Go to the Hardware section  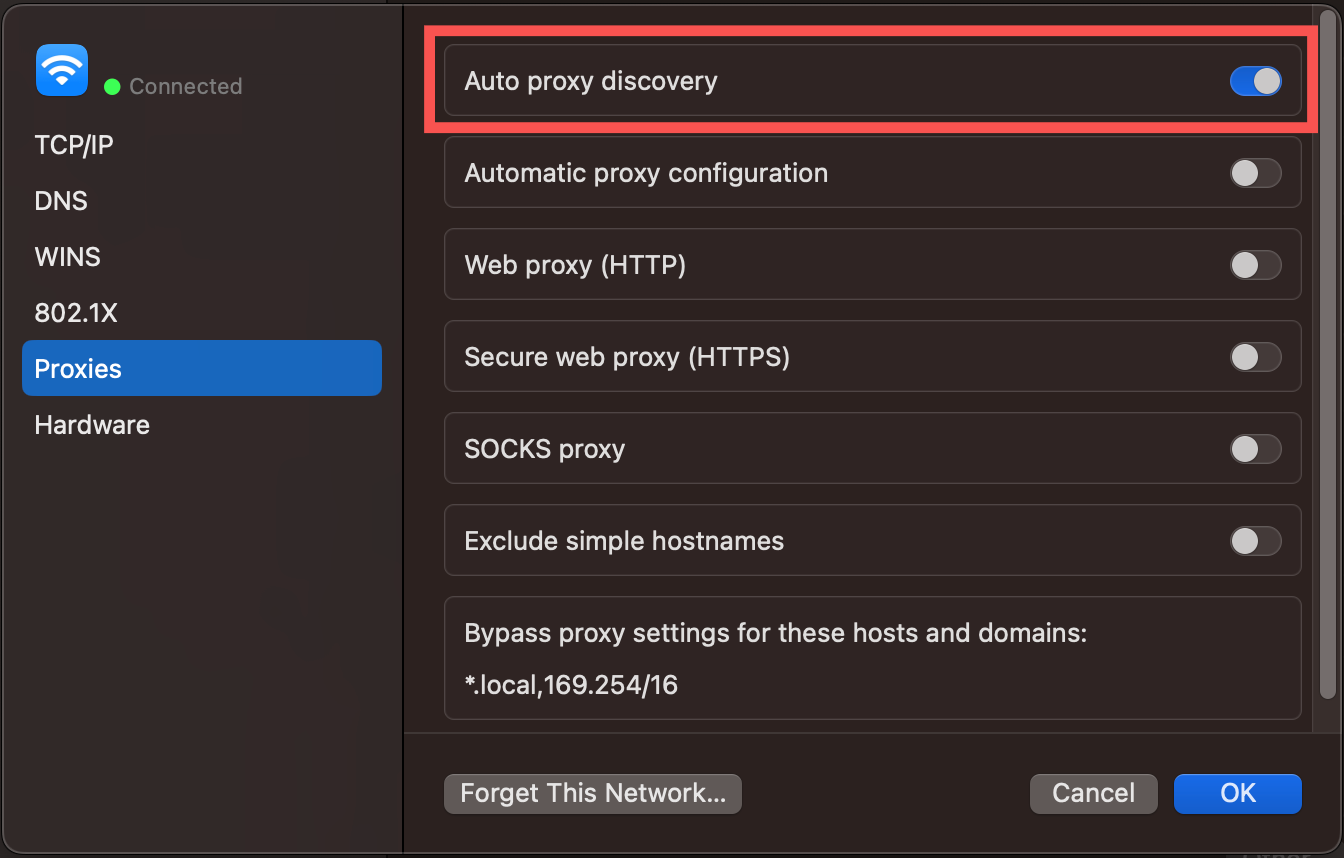coord(202,425)
